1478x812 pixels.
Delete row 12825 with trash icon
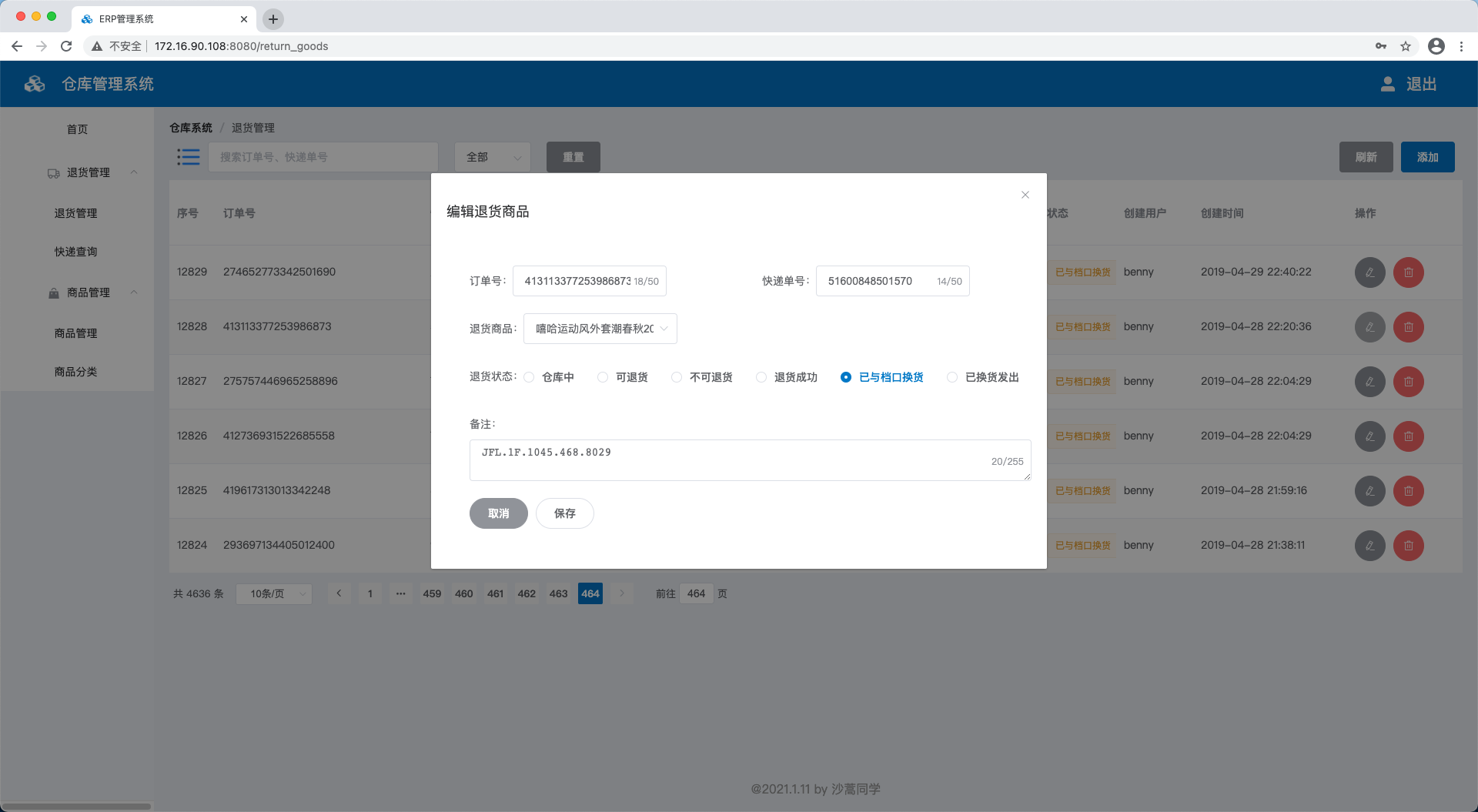1409,491
